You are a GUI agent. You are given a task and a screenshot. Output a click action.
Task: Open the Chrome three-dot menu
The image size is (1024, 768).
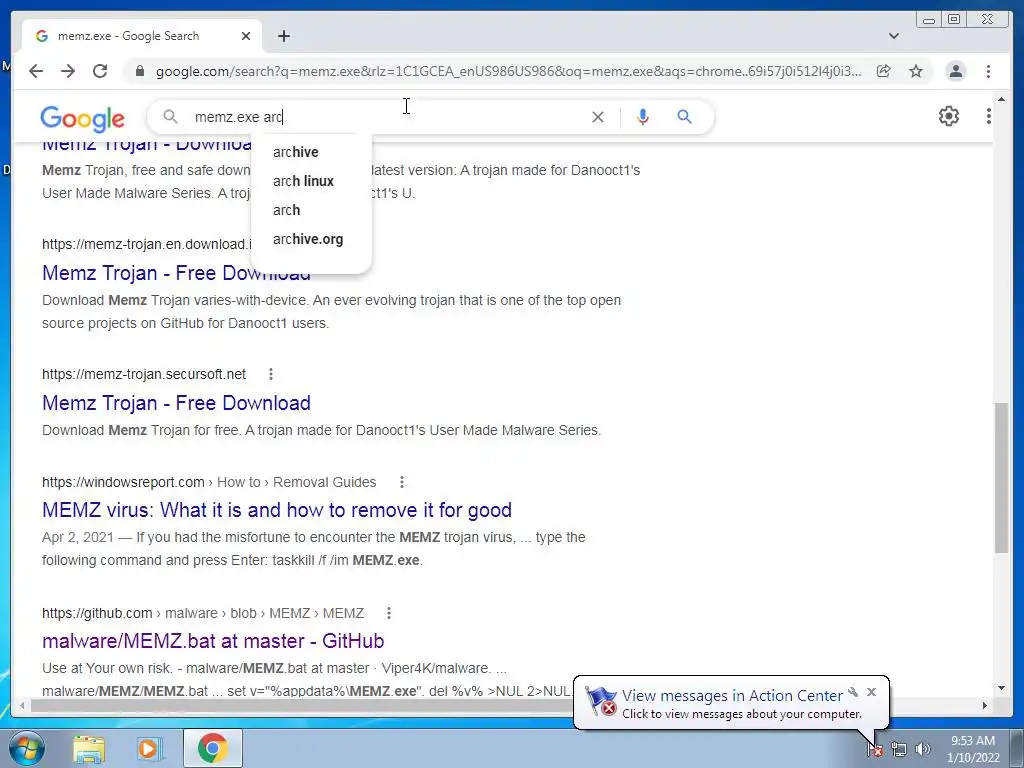click(988, 71)
